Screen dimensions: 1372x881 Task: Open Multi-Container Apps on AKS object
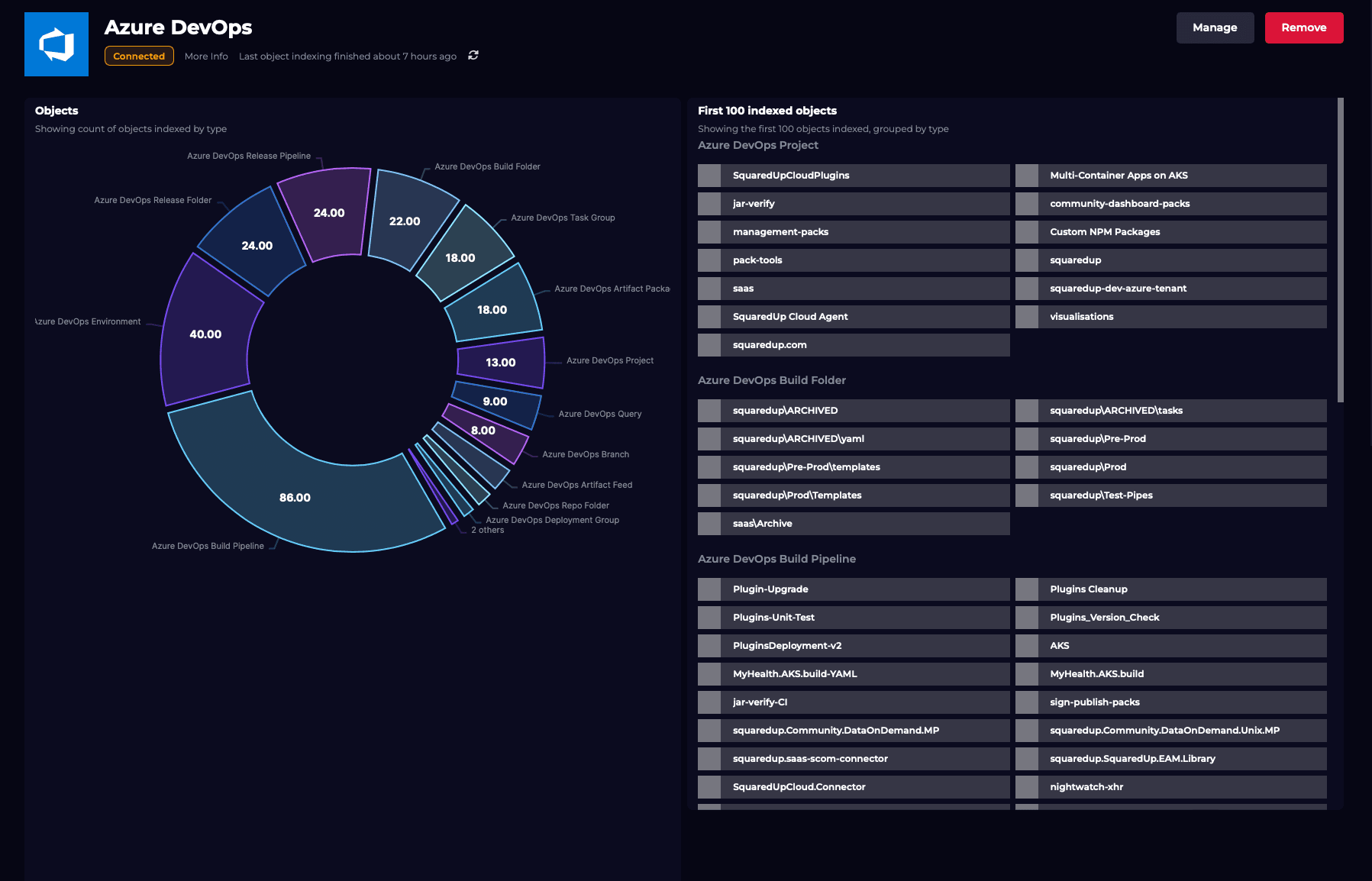point(1171,176)
